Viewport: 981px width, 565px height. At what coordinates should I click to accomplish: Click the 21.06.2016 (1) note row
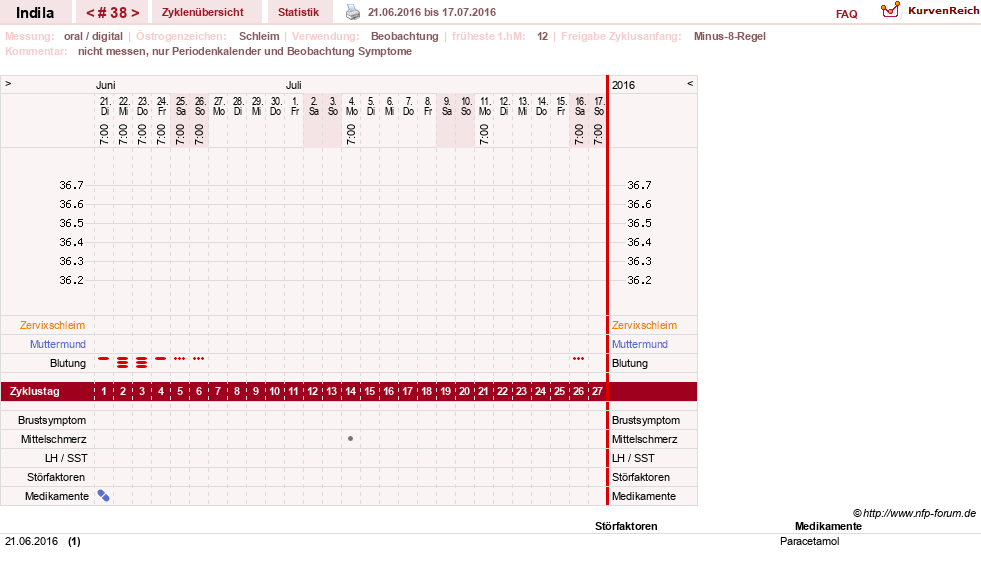(43, 541)
